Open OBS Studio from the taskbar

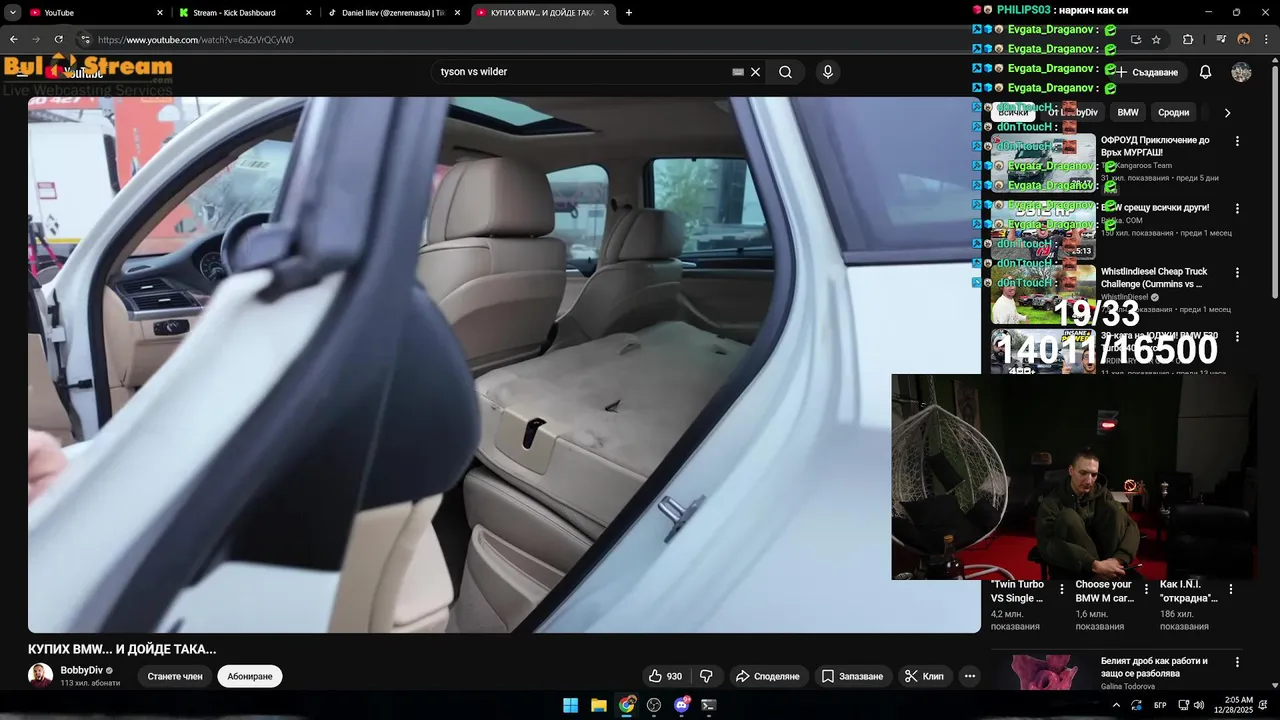point(654,705)
